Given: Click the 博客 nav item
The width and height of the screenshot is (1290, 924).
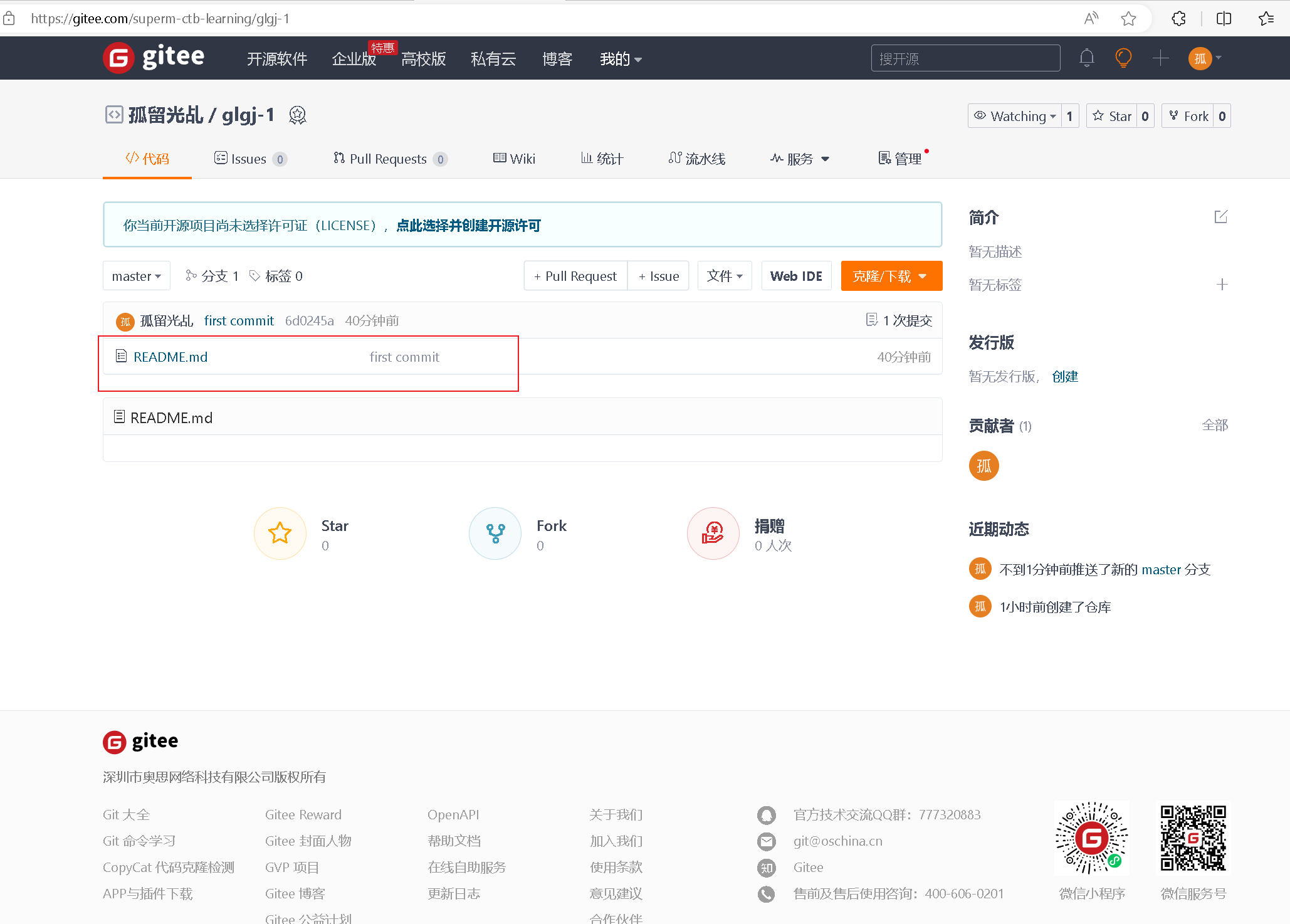Looking at the screenshot, I should point(557,59).
